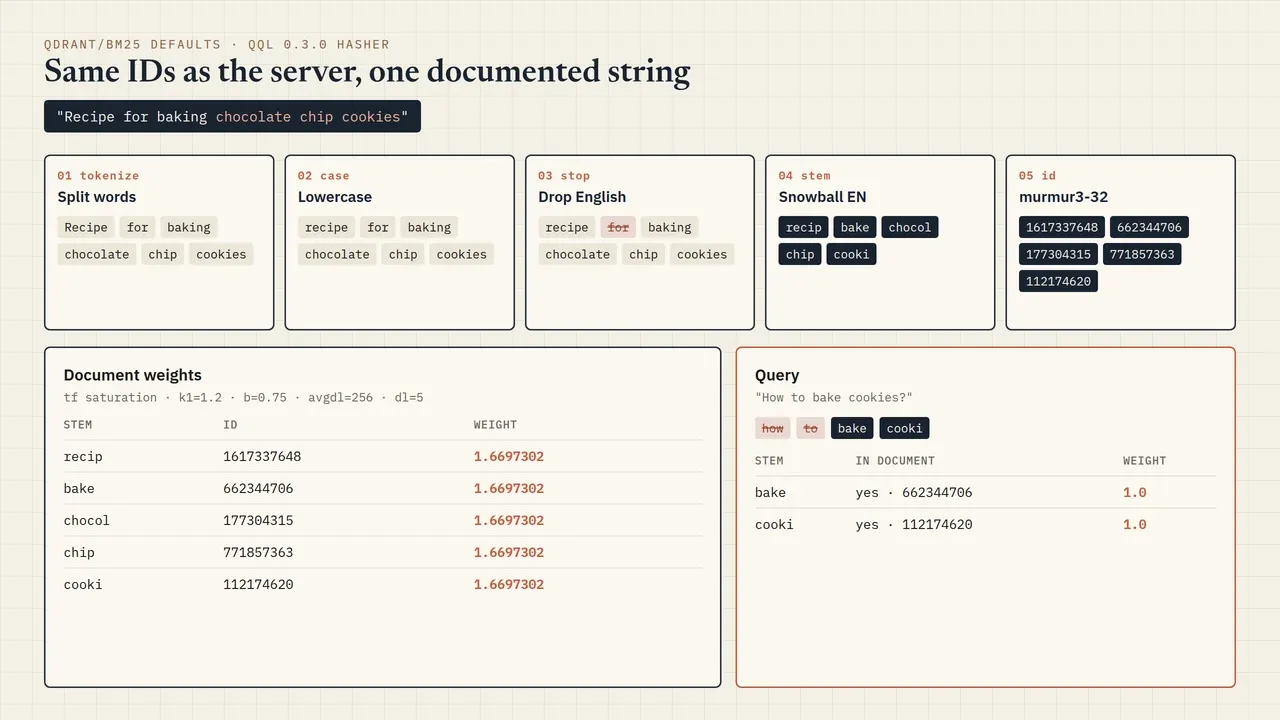Click the quoted "Recipe for baking chocolate chip cookies" string pill
The width and height of the screenshot is (1280, 720).
click(x=232, y=116)
